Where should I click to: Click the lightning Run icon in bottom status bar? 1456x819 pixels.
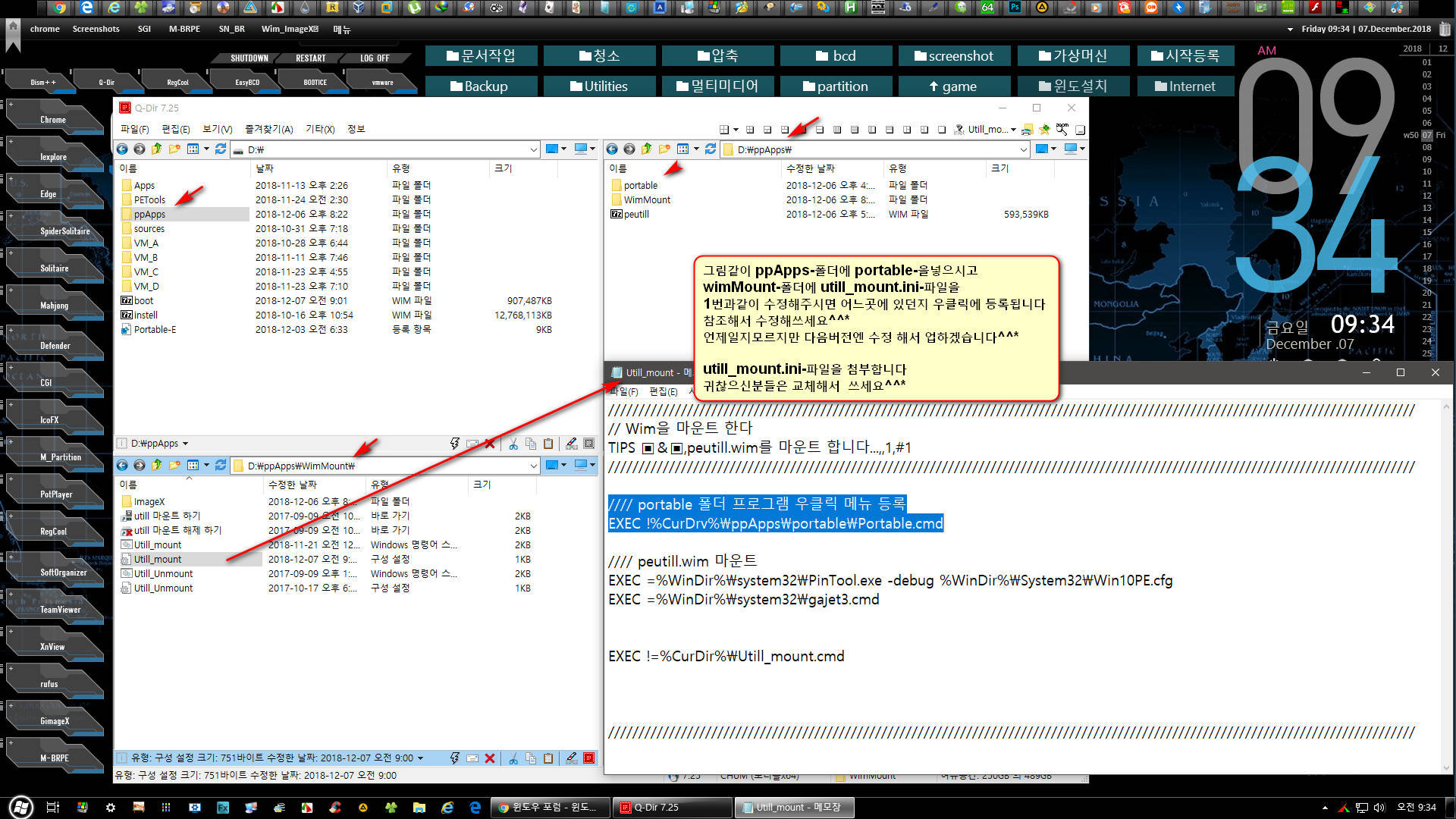click(454, 758)
